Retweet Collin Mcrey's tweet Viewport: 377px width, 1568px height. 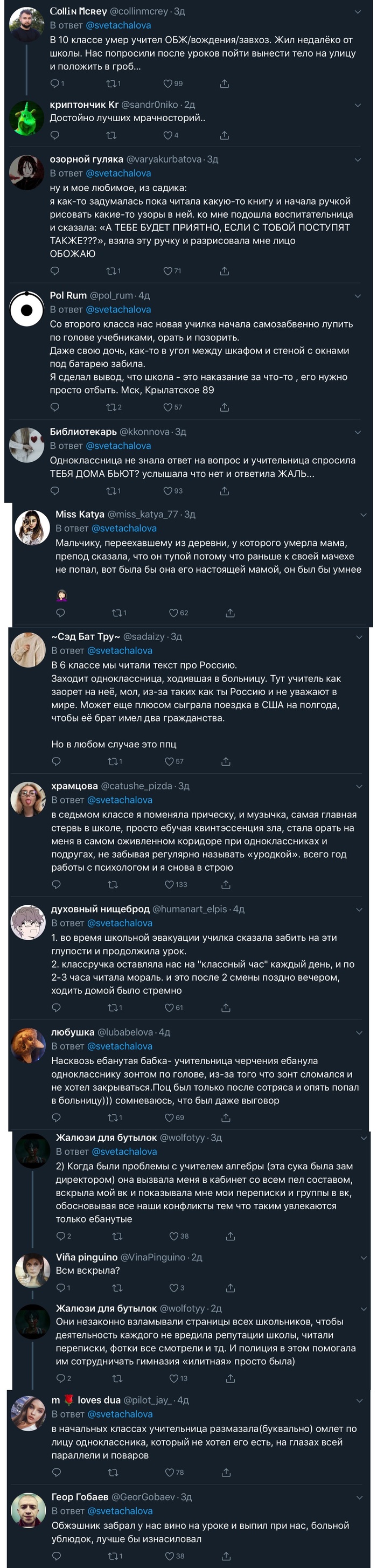(x=112, y=84)
